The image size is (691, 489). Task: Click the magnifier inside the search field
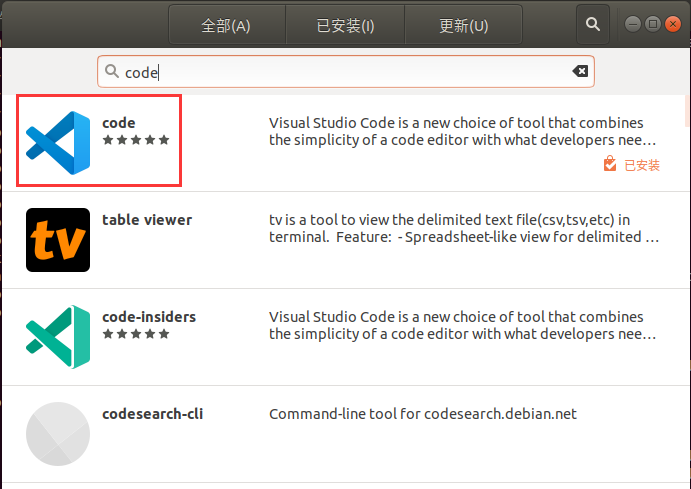(112, 71)
